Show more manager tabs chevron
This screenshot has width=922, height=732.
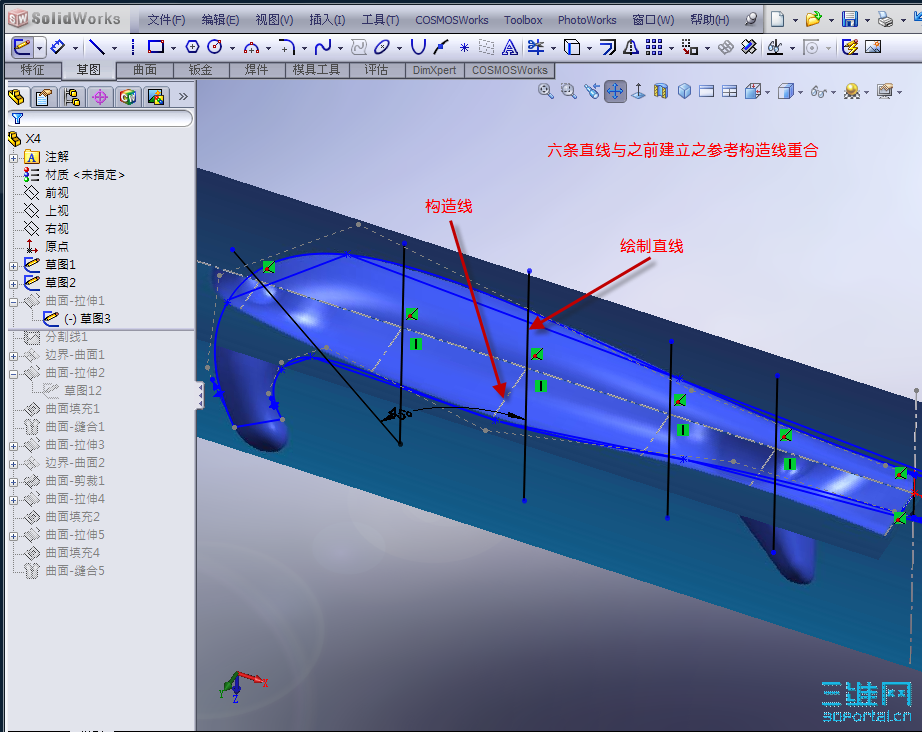183,96
